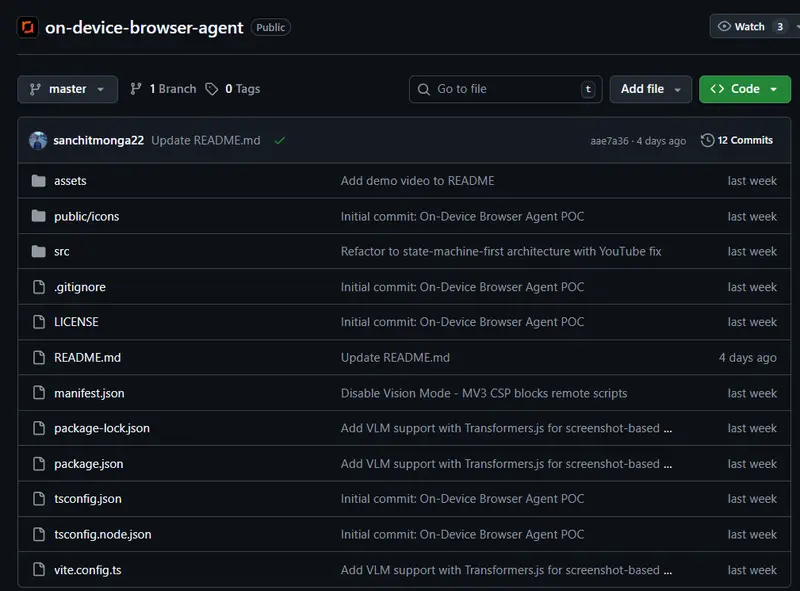
Task: Click the green checkmark on the latest commit
Action: click(x=278, y=141)
